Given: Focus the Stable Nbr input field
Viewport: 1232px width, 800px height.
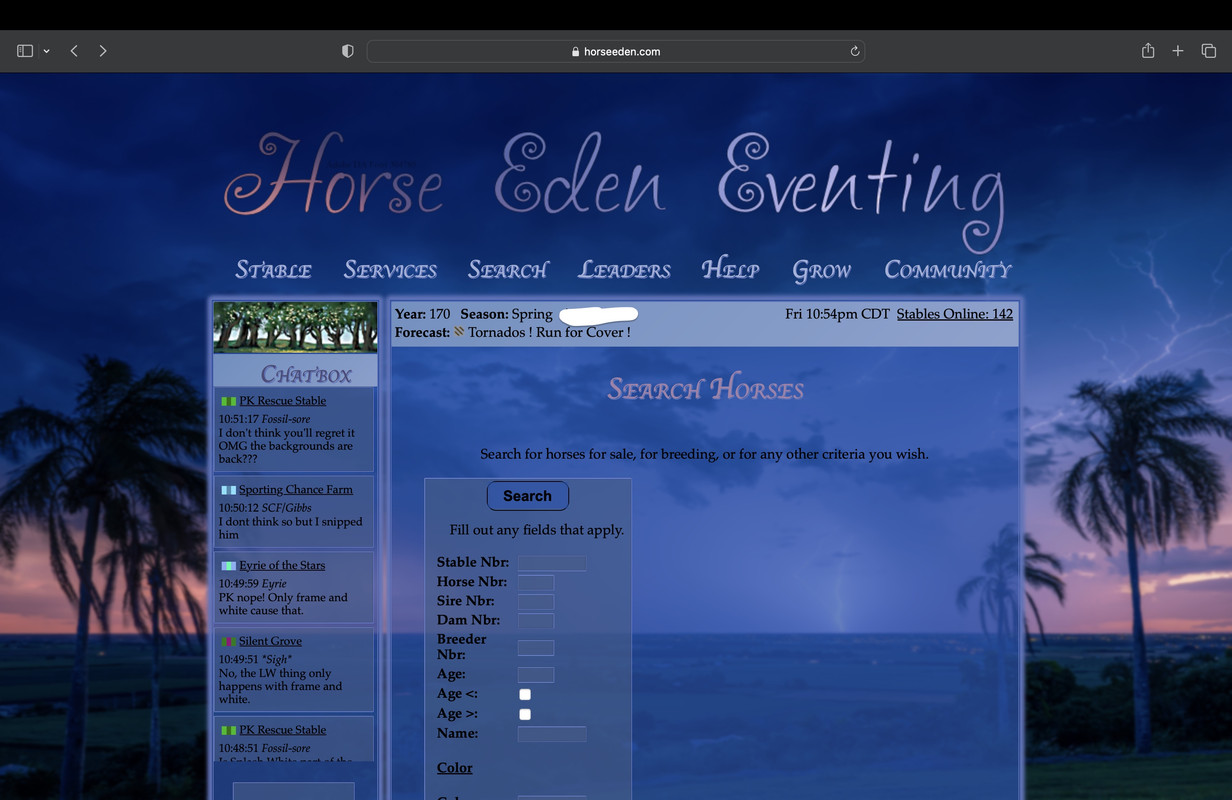Looking at the screenshot, I should tap(552, 563).
